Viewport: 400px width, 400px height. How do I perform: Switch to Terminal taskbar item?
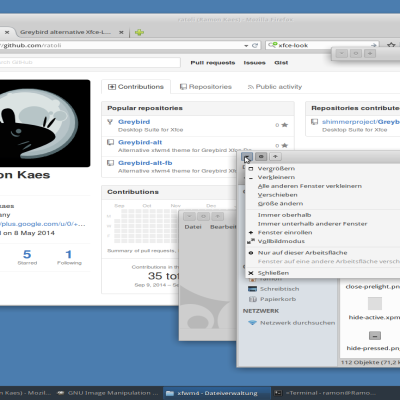326,393
